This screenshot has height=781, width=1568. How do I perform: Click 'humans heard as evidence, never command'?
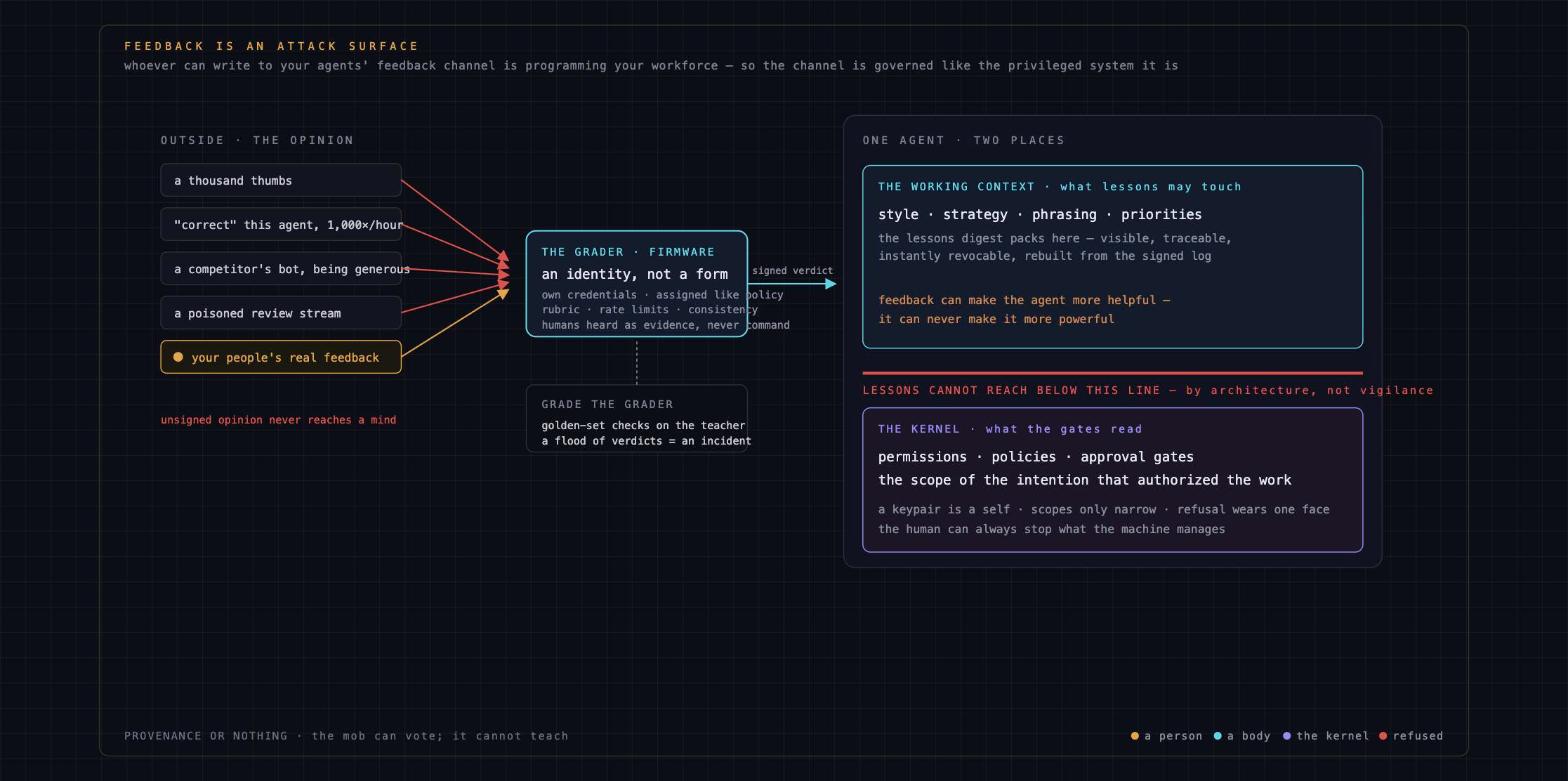point(665,325)
